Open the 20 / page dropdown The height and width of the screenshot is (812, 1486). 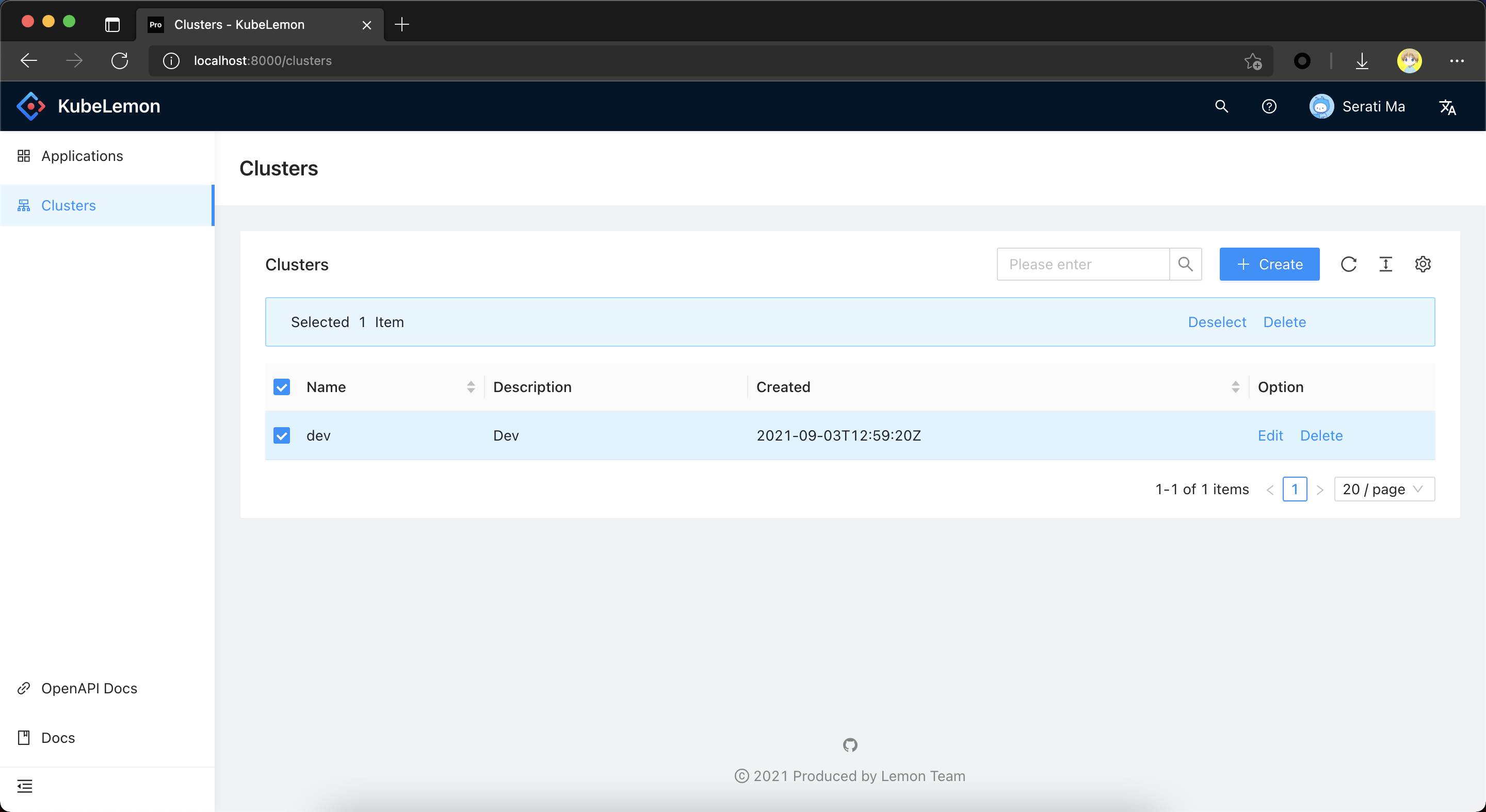pos(1384,489)
